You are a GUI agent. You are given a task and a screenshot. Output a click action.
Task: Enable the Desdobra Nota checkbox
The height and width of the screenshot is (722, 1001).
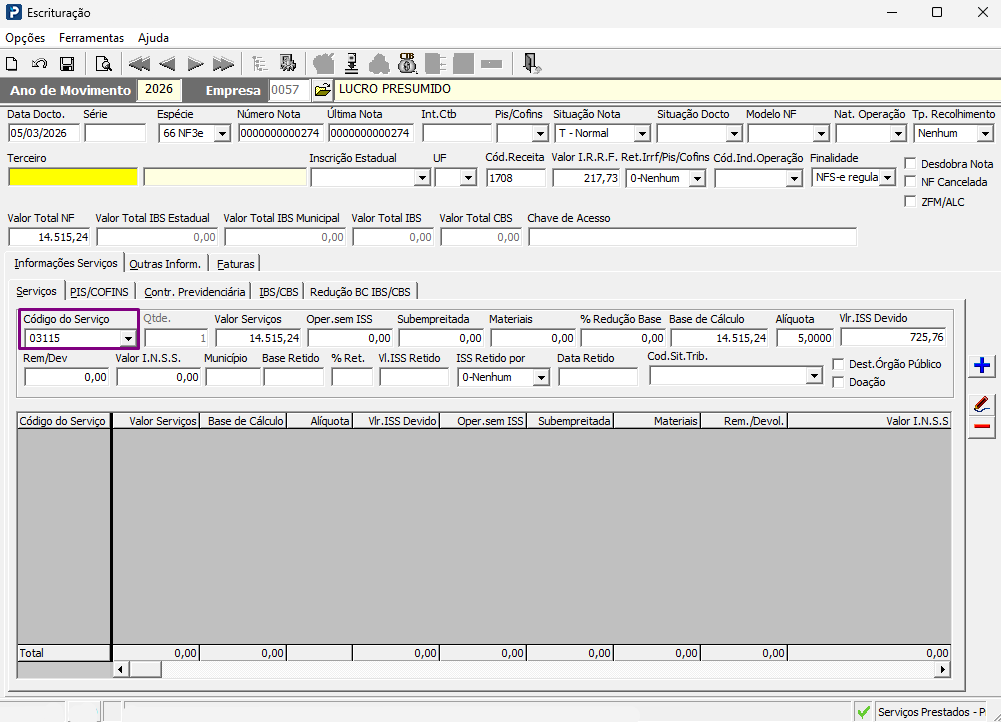pos(910,163)
